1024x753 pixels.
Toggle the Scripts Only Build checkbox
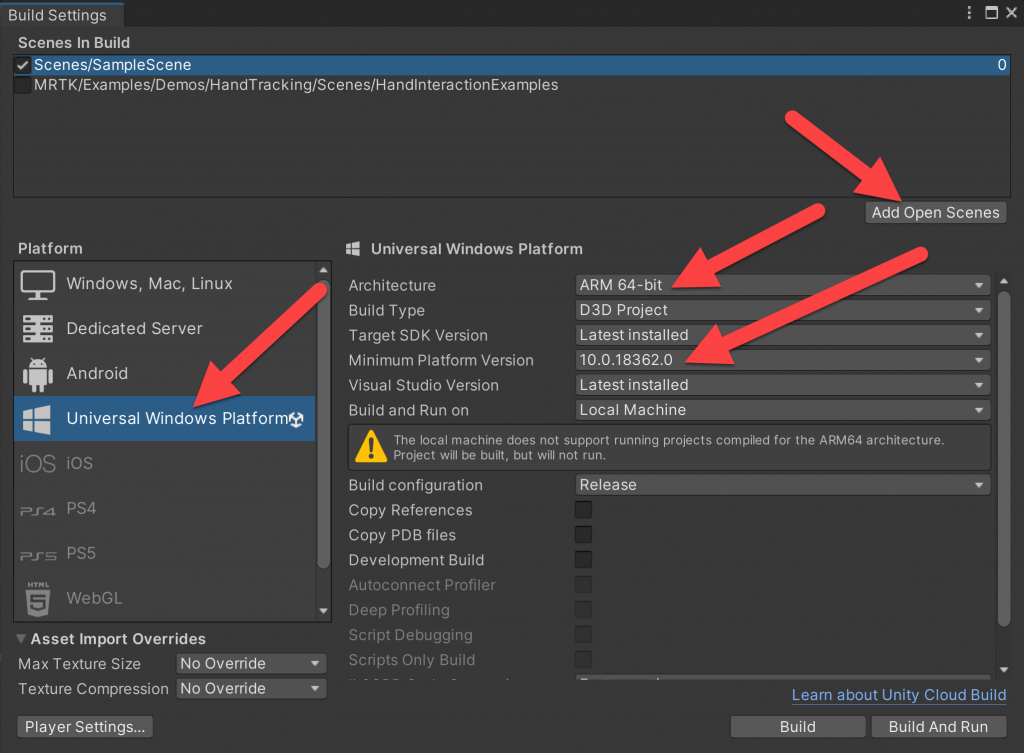click(583, 659)
